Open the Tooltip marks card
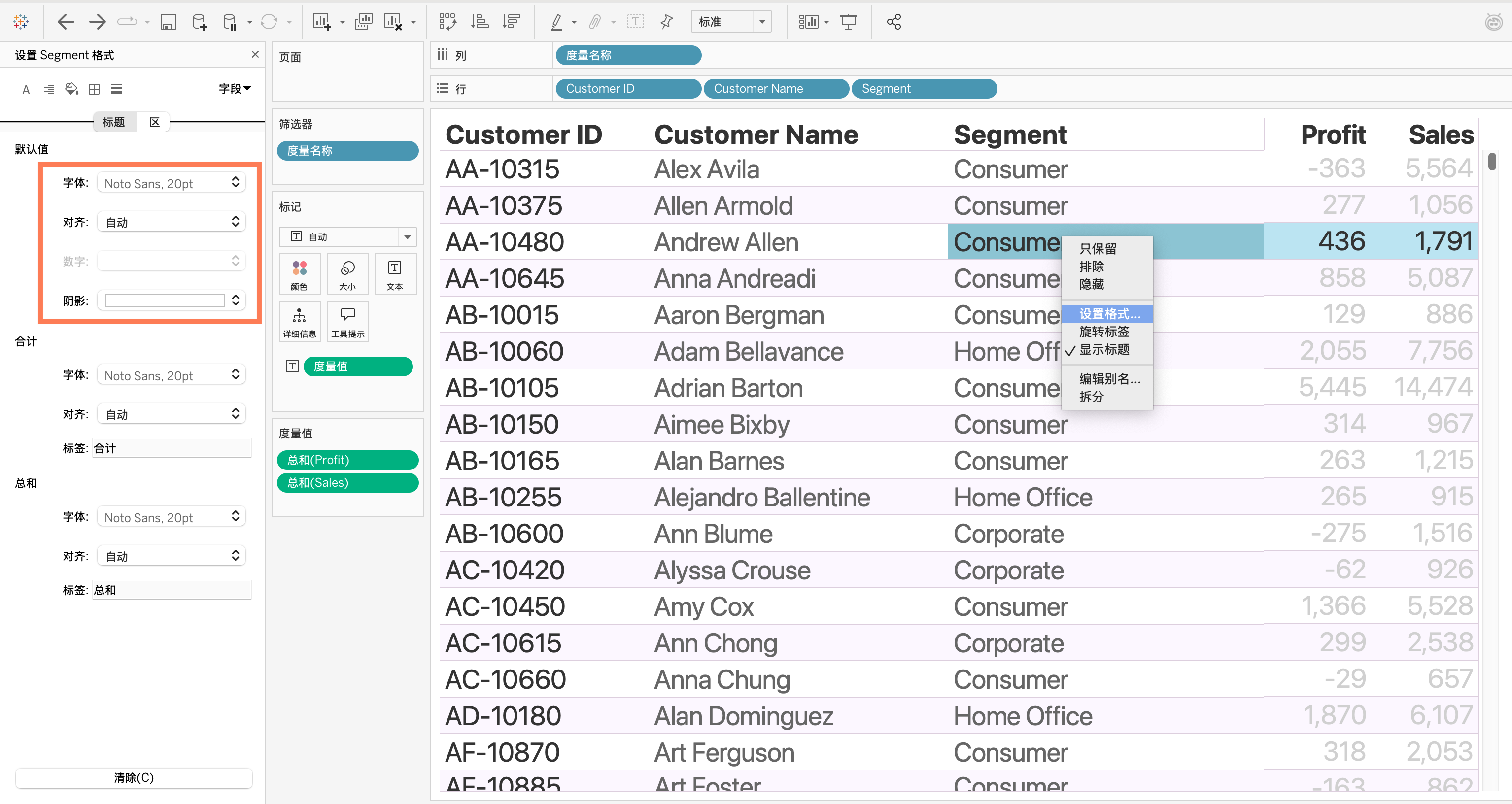The image size is (1512, 804). coord(347,321)
